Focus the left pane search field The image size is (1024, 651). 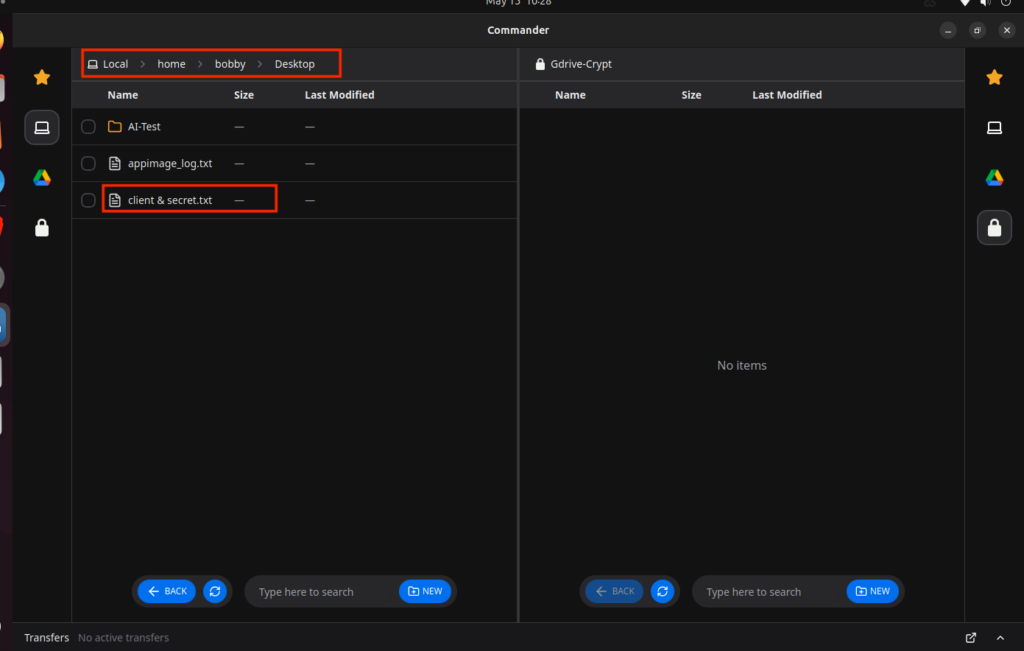coord(322,592)
